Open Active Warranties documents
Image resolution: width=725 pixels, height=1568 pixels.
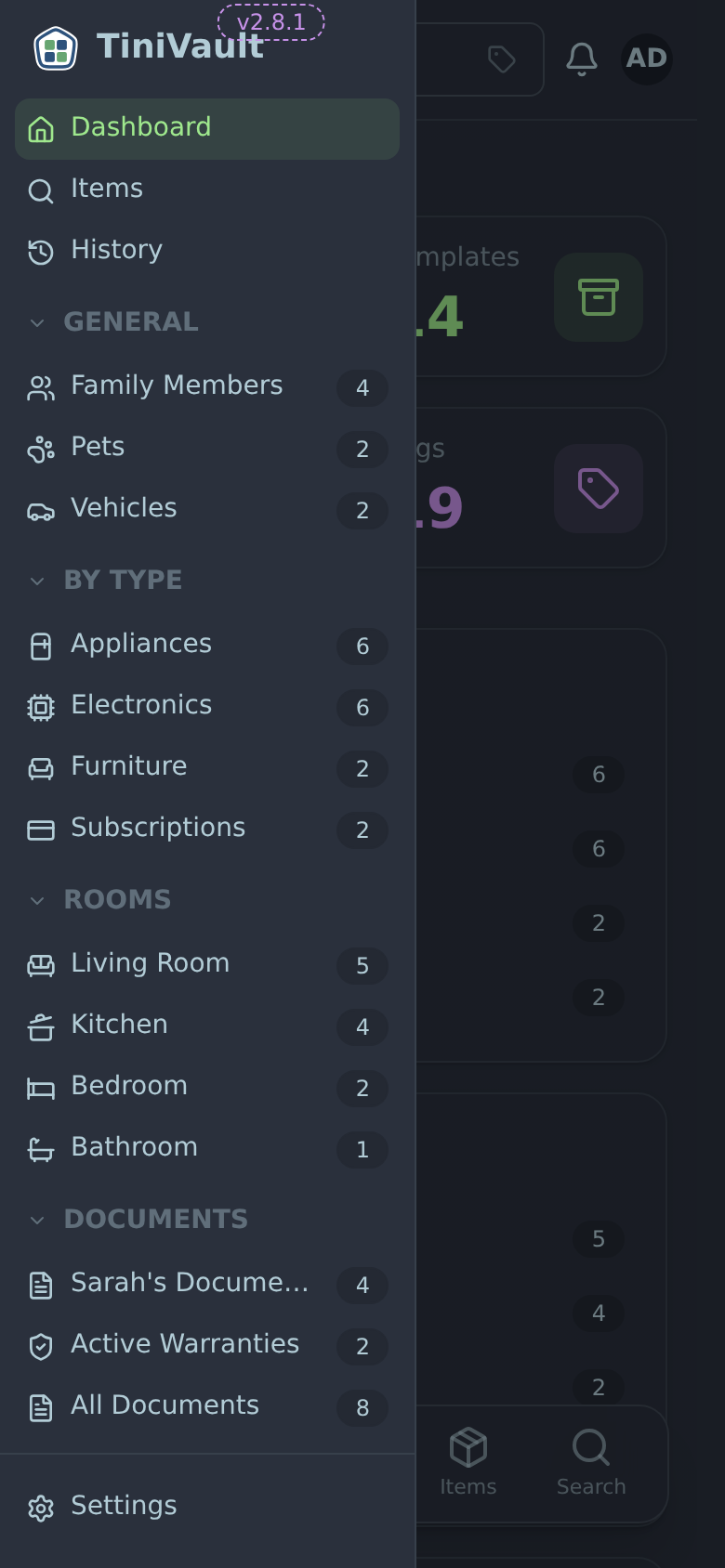tap(207, 1345)
